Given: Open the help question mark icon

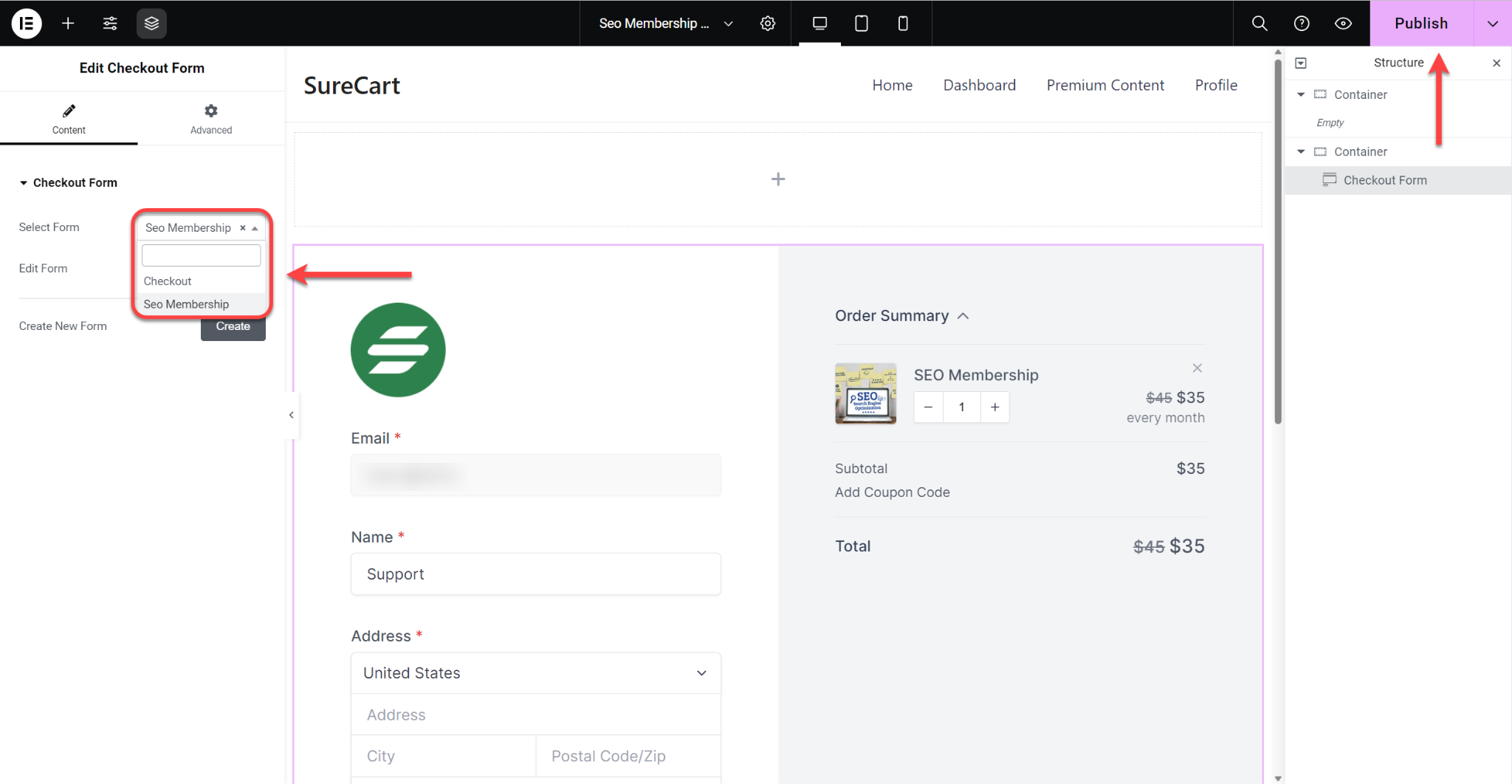Looking at the screenshot, I should (x=1301, y=23).
